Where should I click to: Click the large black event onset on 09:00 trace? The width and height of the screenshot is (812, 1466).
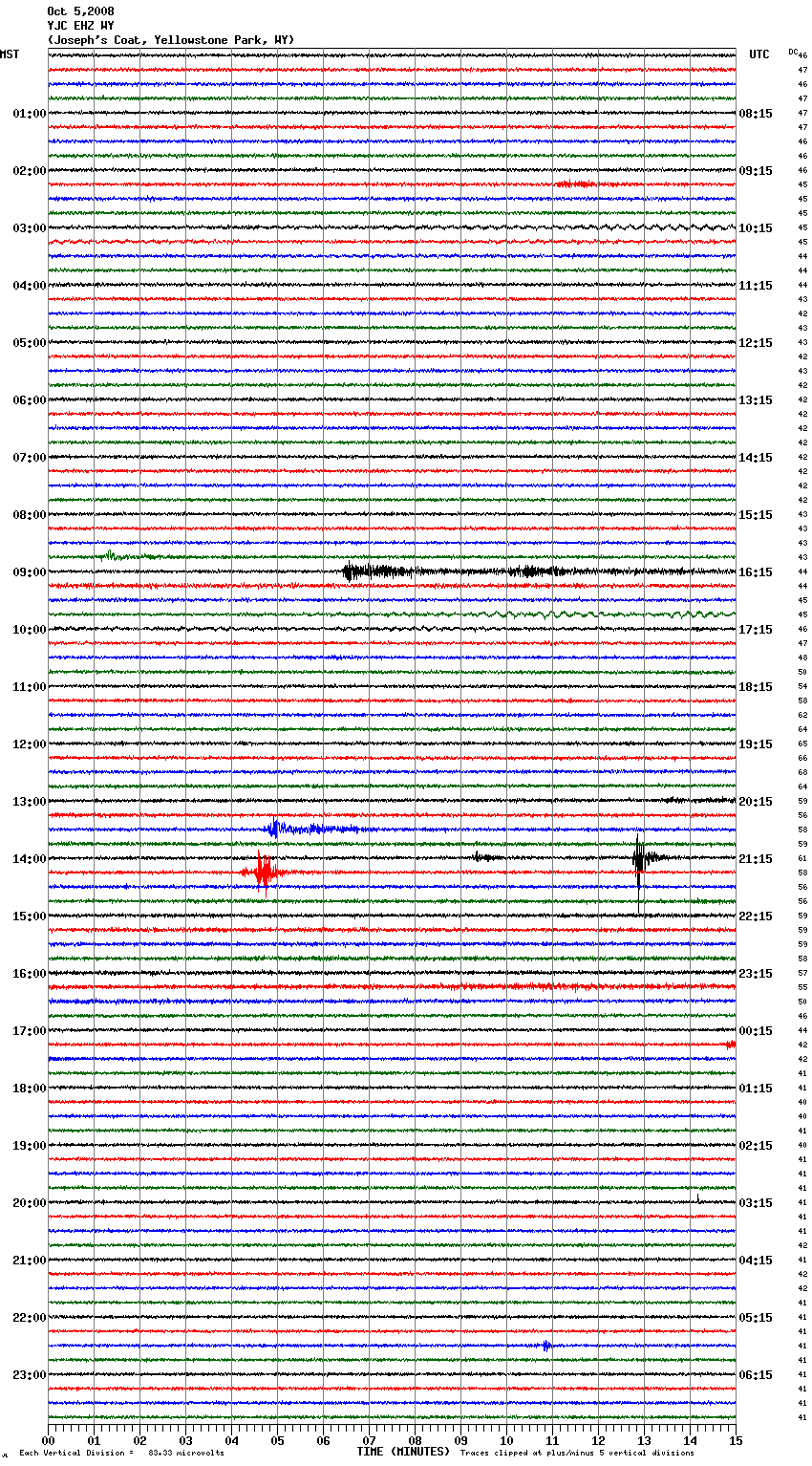pyautogui.click(x=350, y=571)
